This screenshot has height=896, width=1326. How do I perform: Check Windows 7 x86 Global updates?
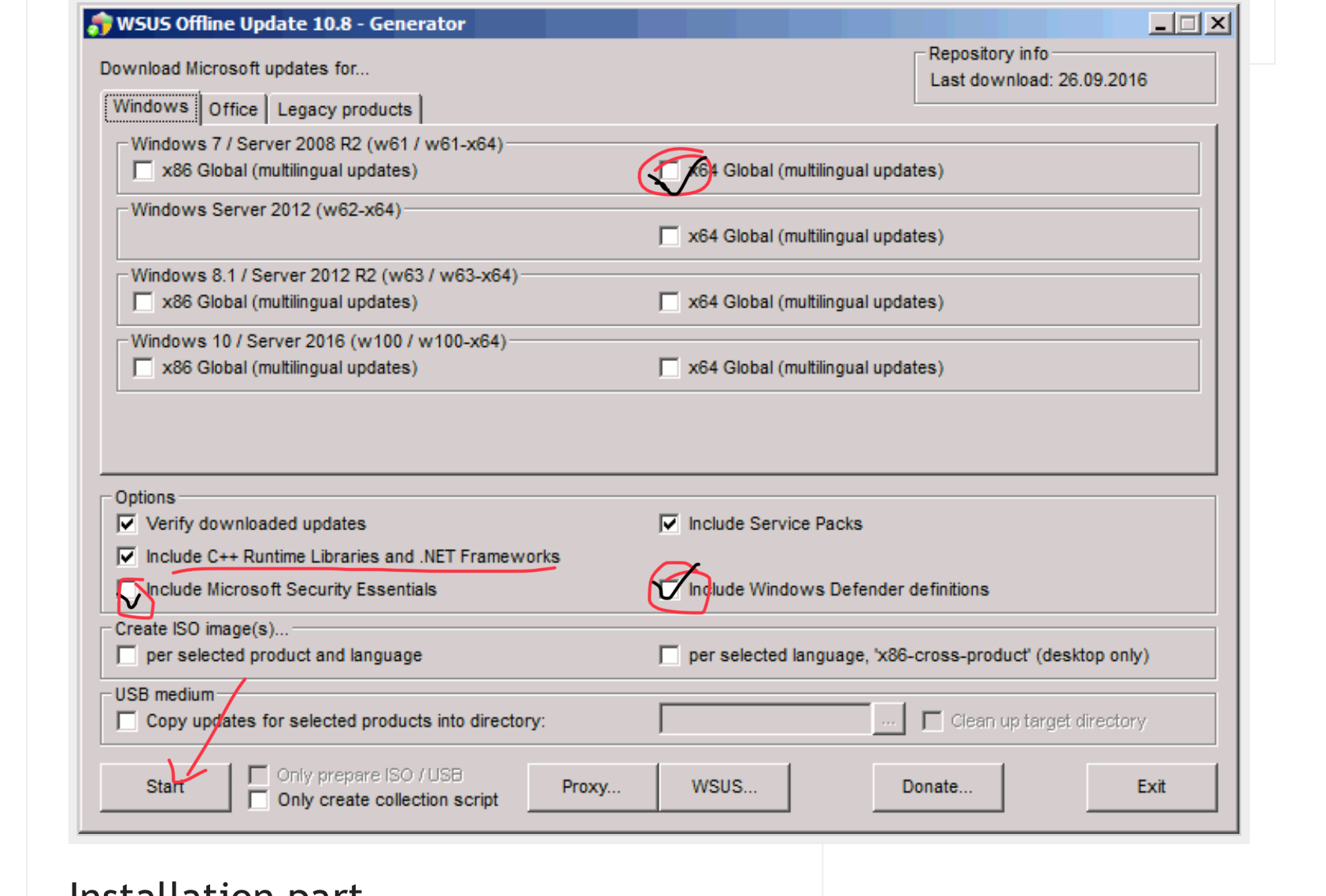[x=143, y=171]
